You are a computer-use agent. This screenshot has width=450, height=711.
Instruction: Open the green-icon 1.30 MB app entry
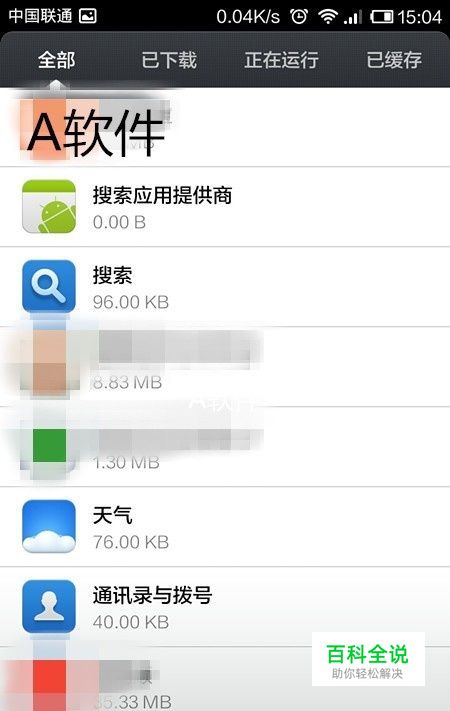(225, 447)
